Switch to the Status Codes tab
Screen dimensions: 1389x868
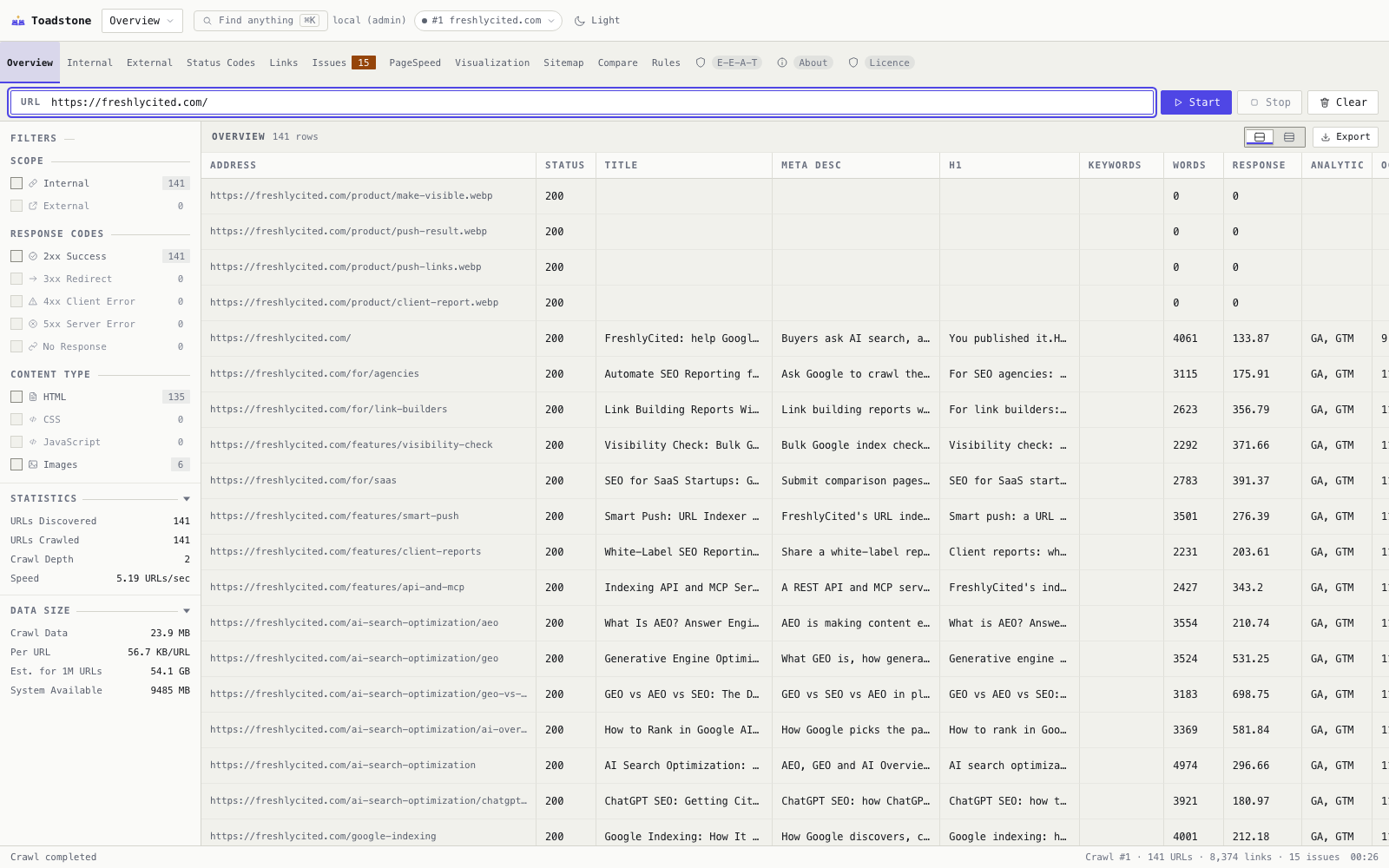(x=221, y=62)
